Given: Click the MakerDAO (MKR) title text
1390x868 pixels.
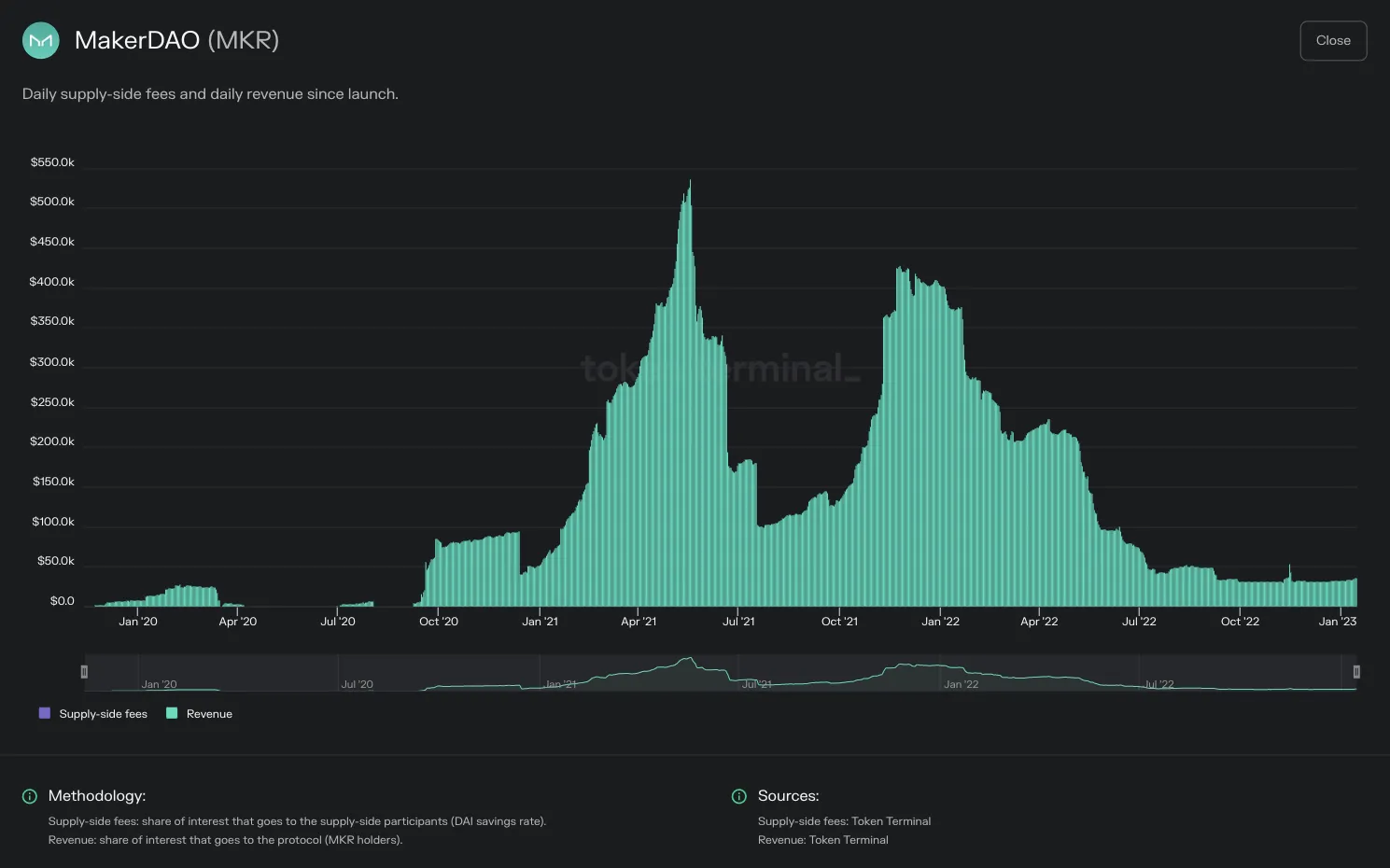Looking at the screenshot, I should point(176,40).
